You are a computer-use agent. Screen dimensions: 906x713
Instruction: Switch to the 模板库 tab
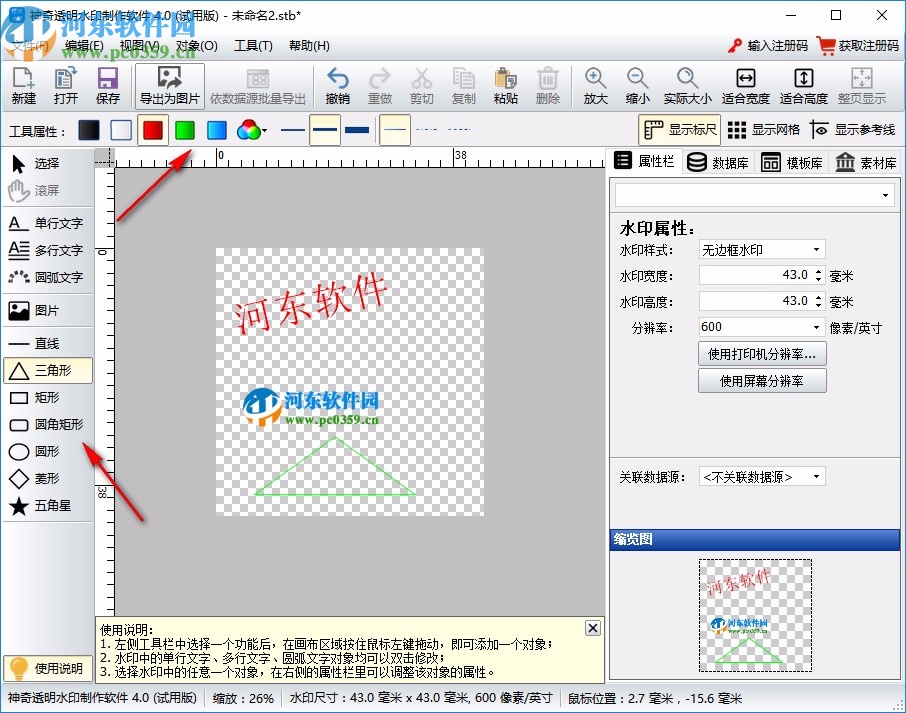coord(792,162)
